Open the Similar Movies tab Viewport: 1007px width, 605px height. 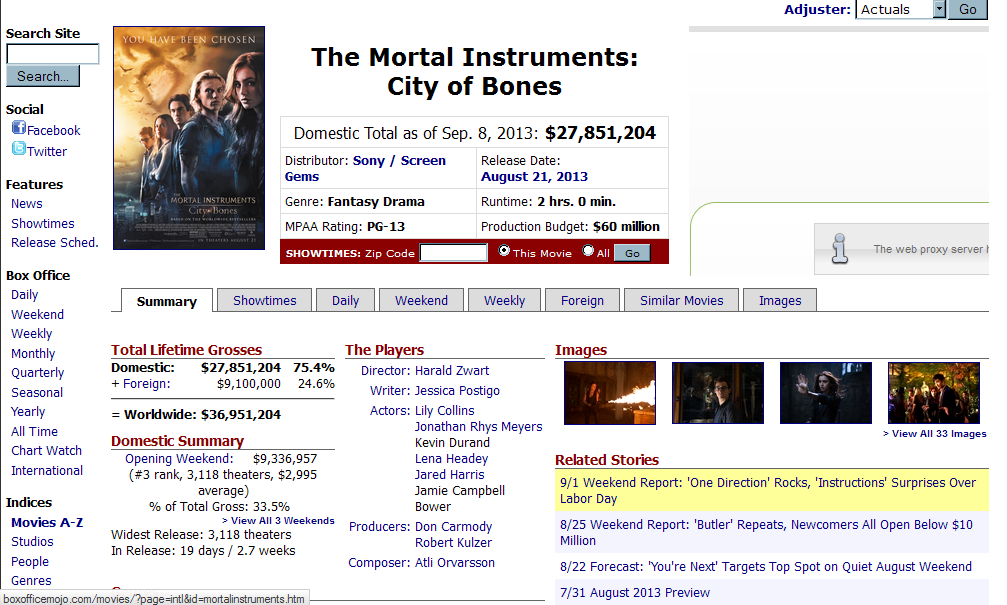pos(681,301)
